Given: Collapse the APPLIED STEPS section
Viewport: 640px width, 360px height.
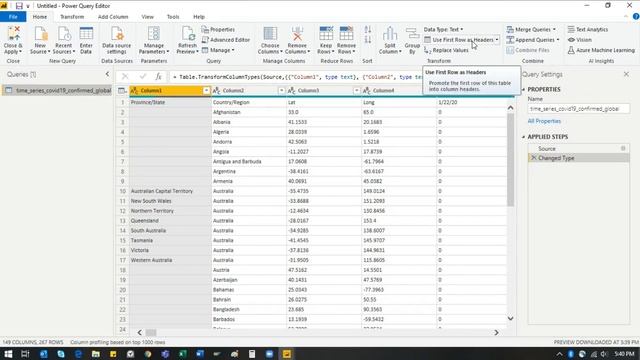Looking at the screenshot, I should 523,137.
